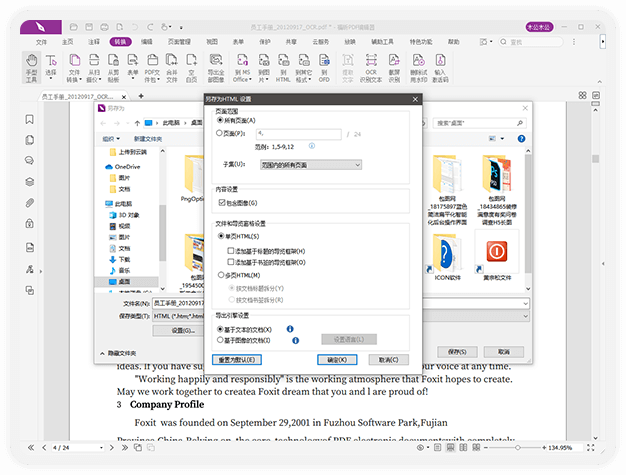The height and width of the screenshot is (475, 626).
Task: Select the Hand tool (手型工具)
Action: pos(31,67)
